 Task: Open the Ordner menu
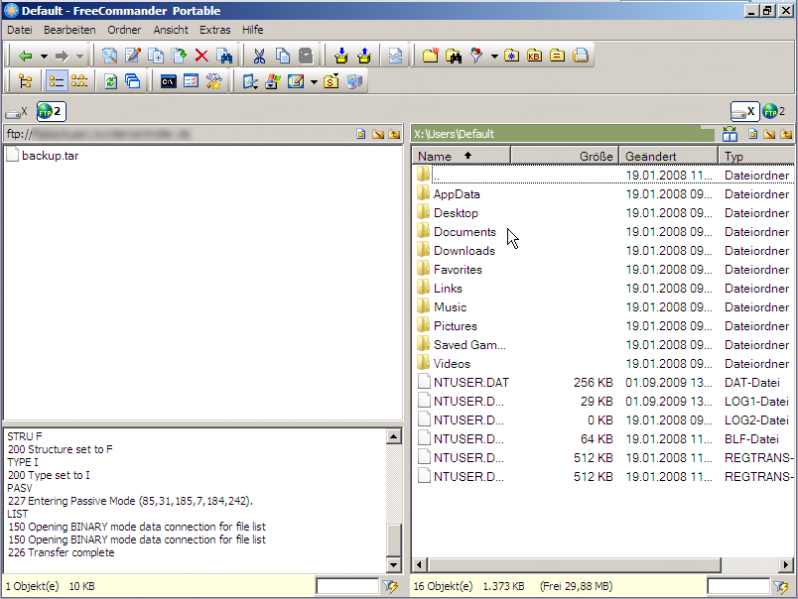[x=124, y=30]
